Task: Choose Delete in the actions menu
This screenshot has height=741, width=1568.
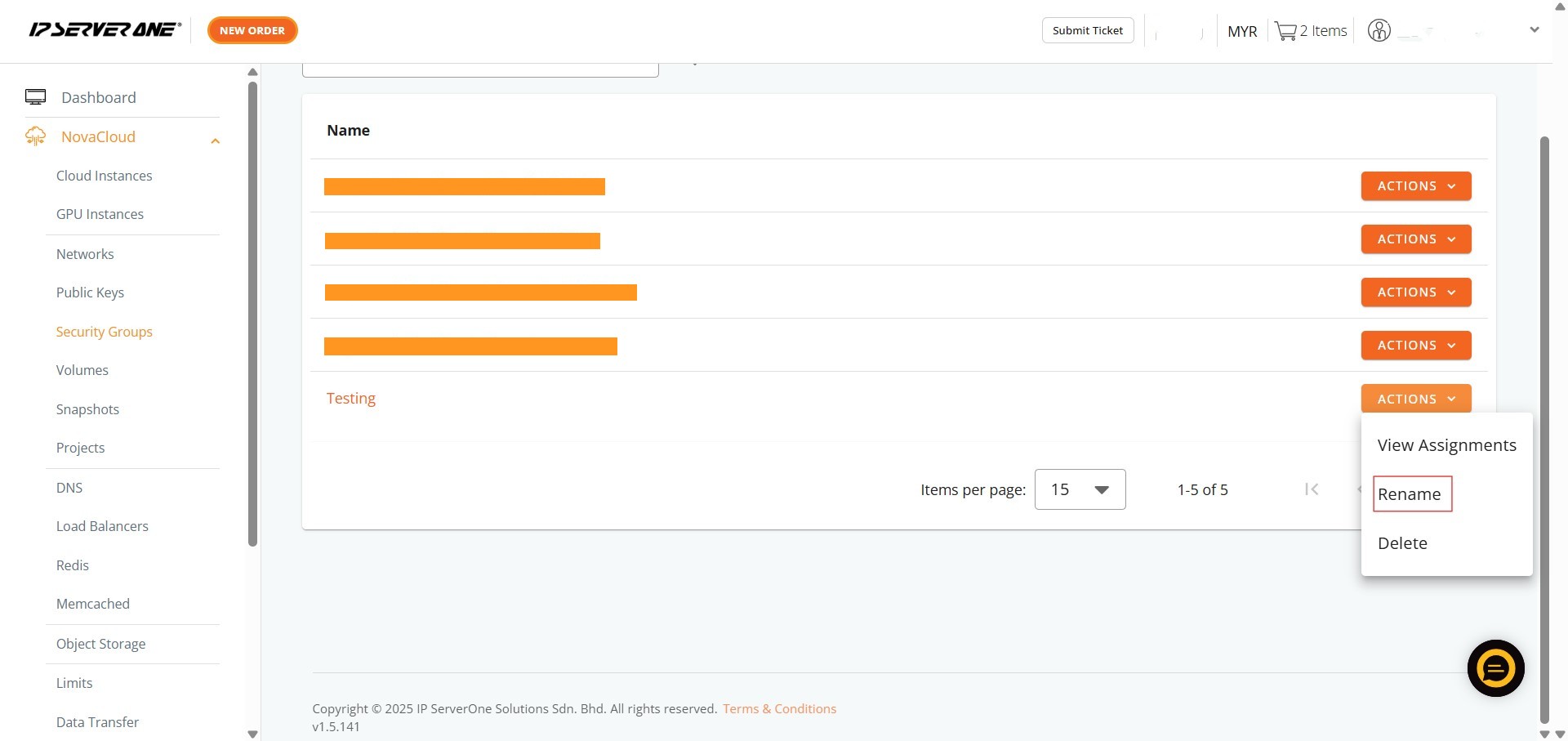Action: click(x=1402, y=543)
